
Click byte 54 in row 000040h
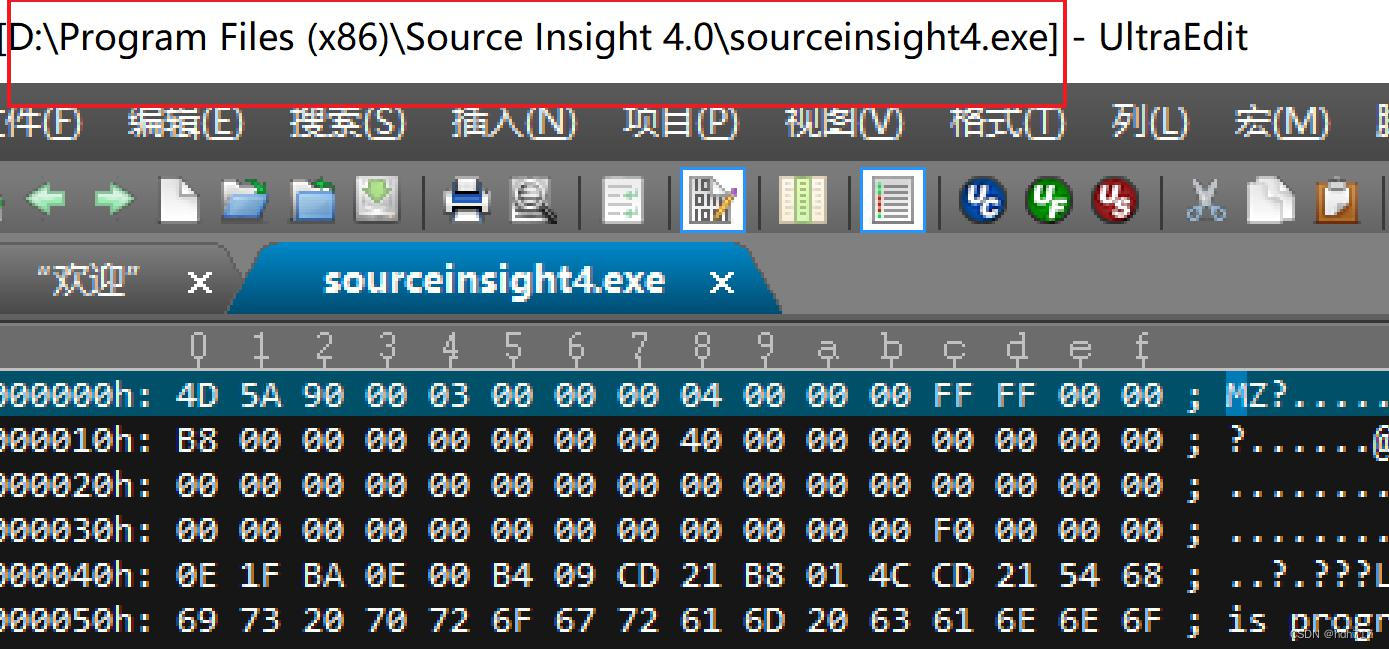click(1078, 575)
